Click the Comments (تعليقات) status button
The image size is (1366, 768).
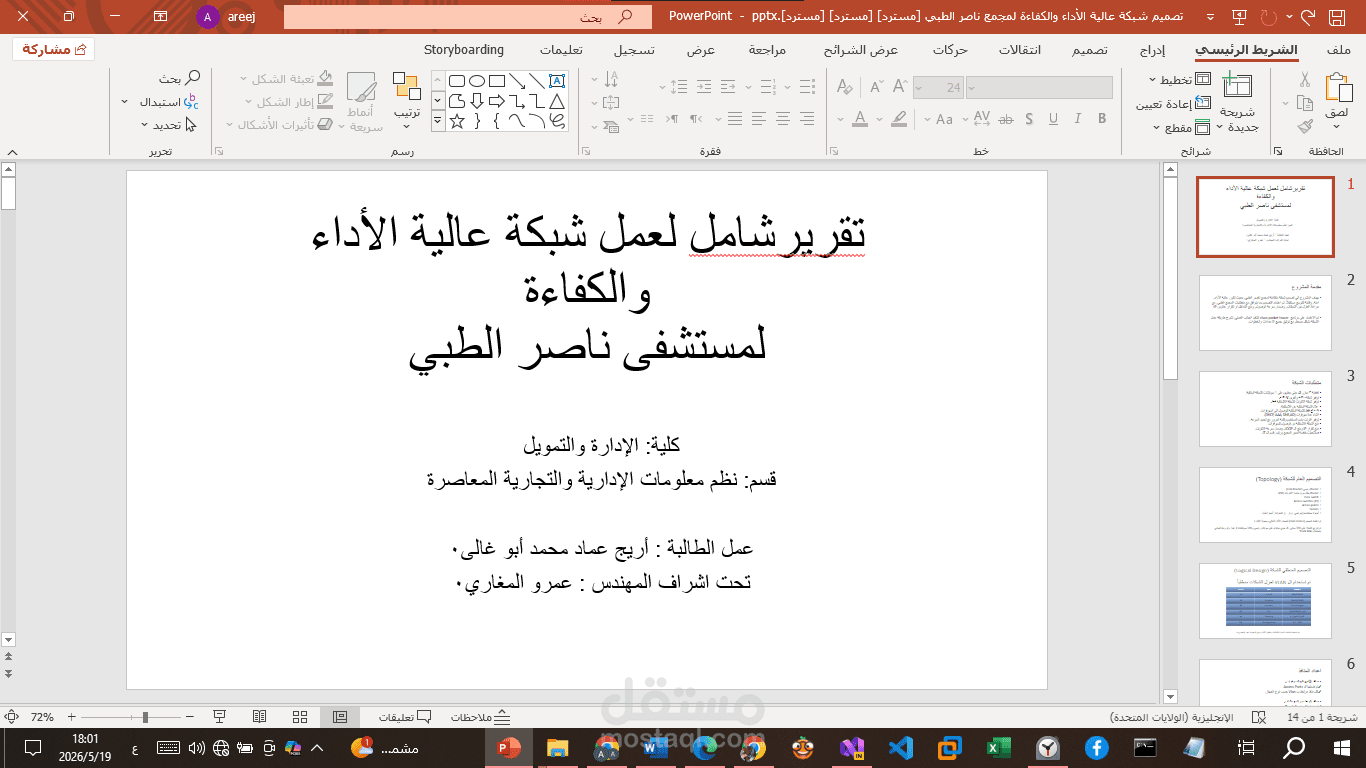point(404,717)
